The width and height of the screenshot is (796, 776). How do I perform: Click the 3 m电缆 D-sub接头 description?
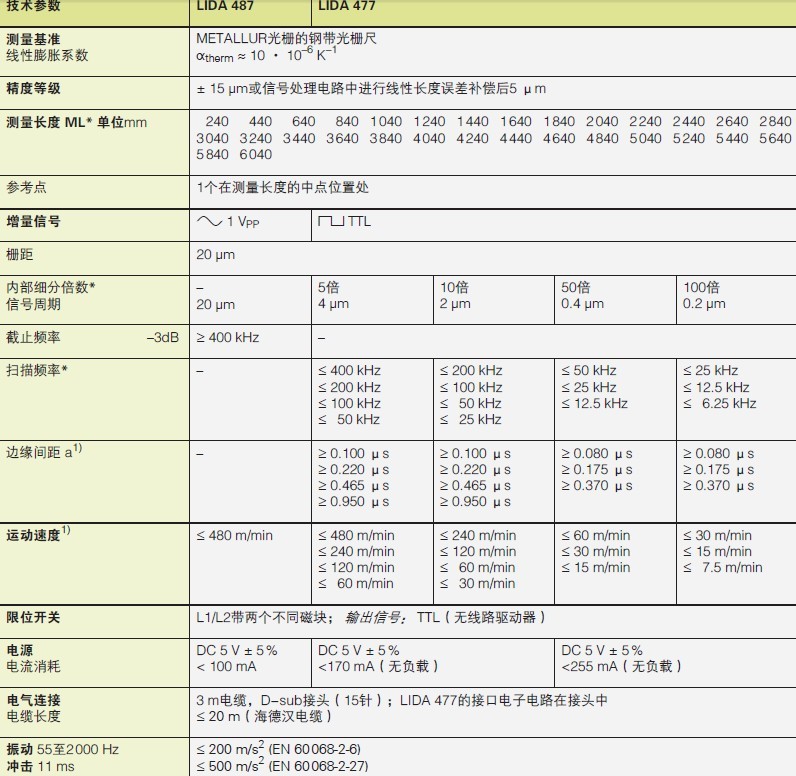(x=402, y=700)
